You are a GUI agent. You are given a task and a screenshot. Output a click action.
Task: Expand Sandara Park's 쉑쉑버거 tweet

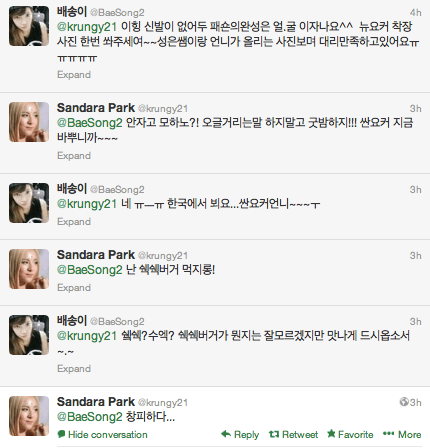[x=74, y=288]
